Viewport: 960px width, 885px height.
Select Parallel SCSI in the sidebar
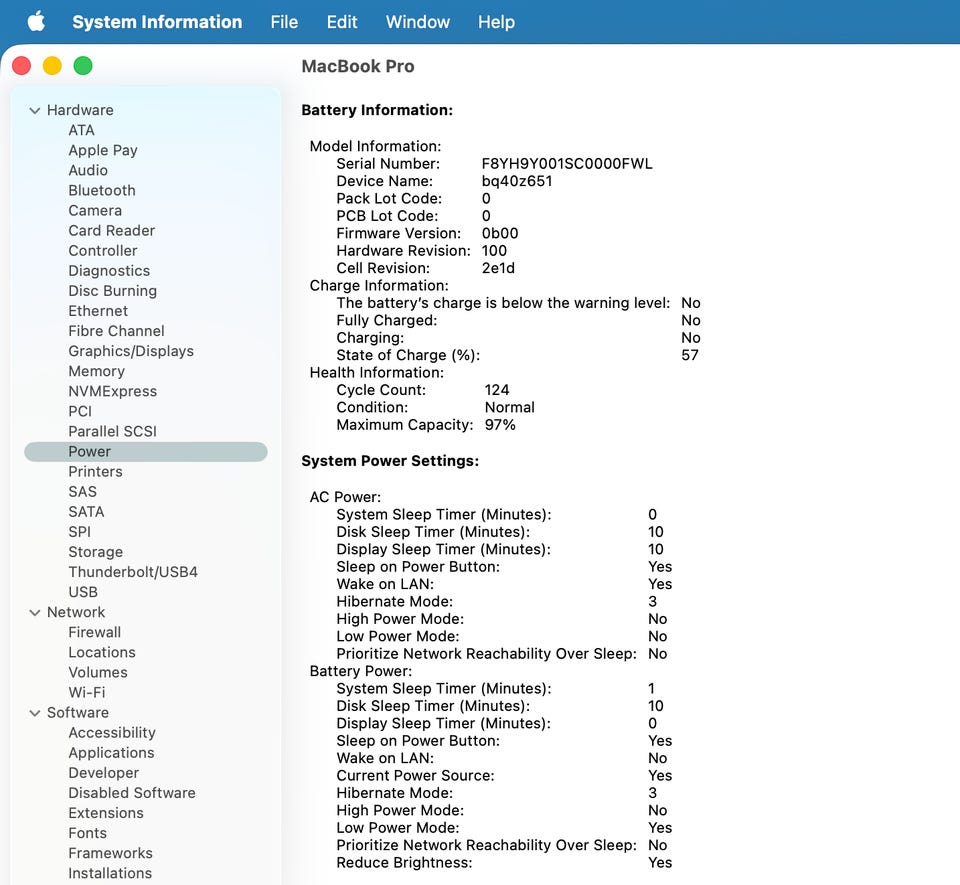click(x=113, y=431)
